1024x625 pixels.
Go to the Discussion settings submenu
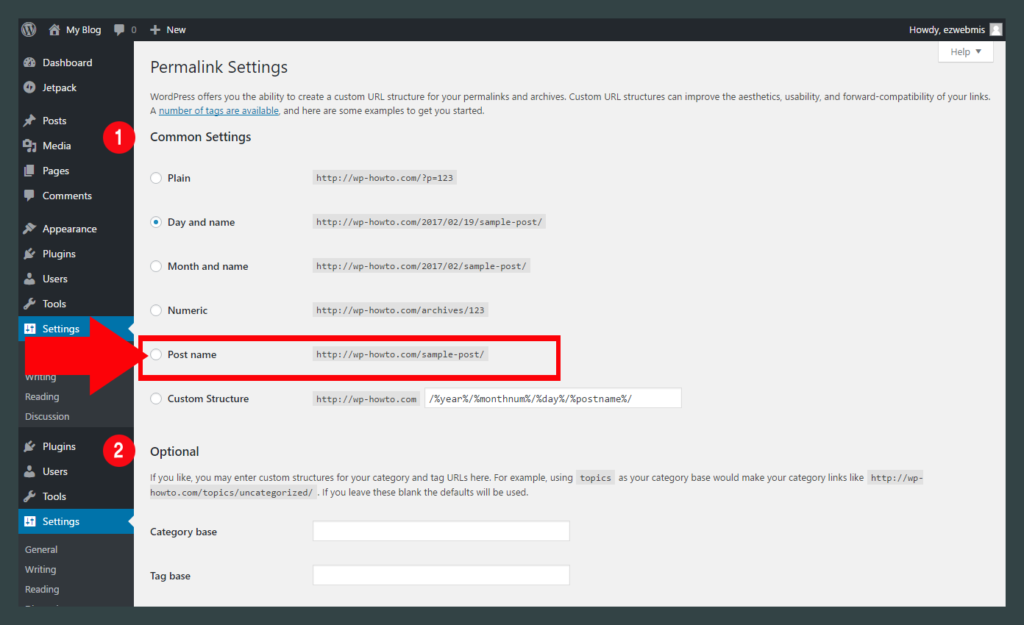tap(47, 417)
